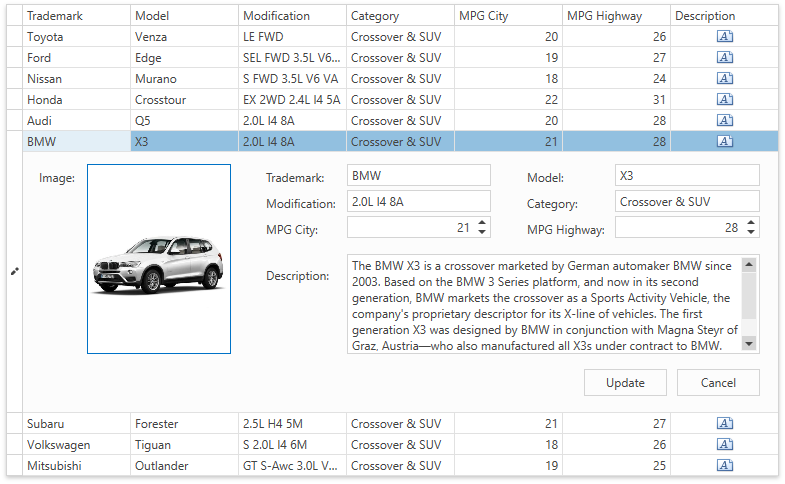Click the pencil edit indicator icon
Screen dimensions: 785x484
(15, 271)
